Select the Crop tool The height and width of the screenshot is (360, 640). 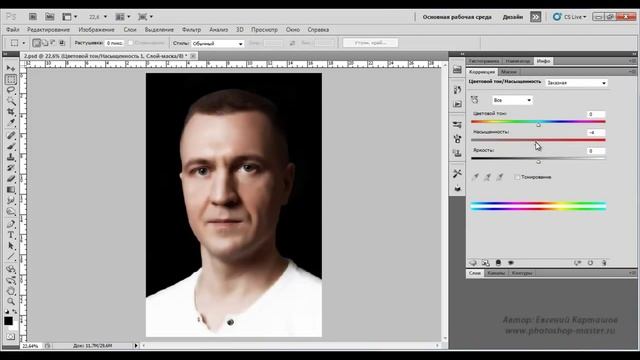click(x=11, y=111)
